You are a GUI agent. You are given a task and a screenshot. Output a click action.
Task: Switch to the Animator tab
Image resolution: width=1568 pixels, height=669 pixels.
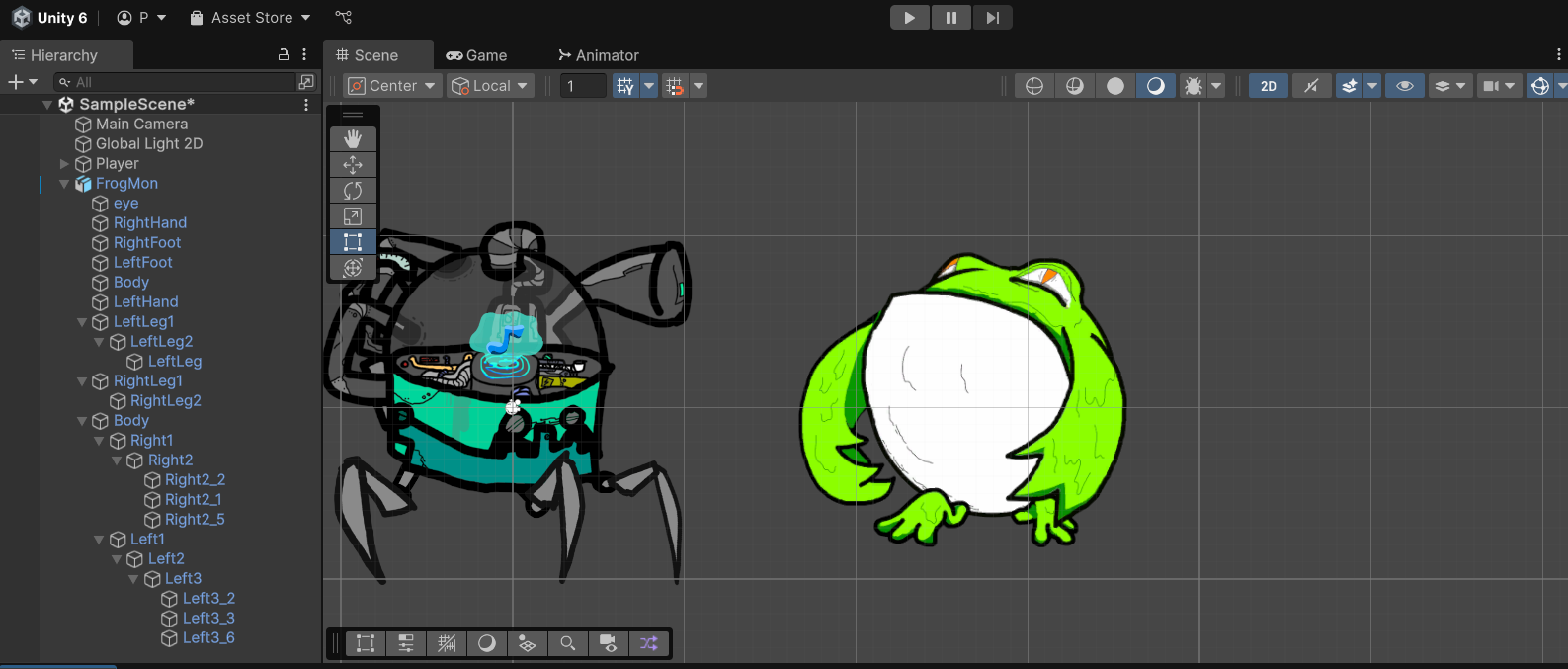point(598,55)
